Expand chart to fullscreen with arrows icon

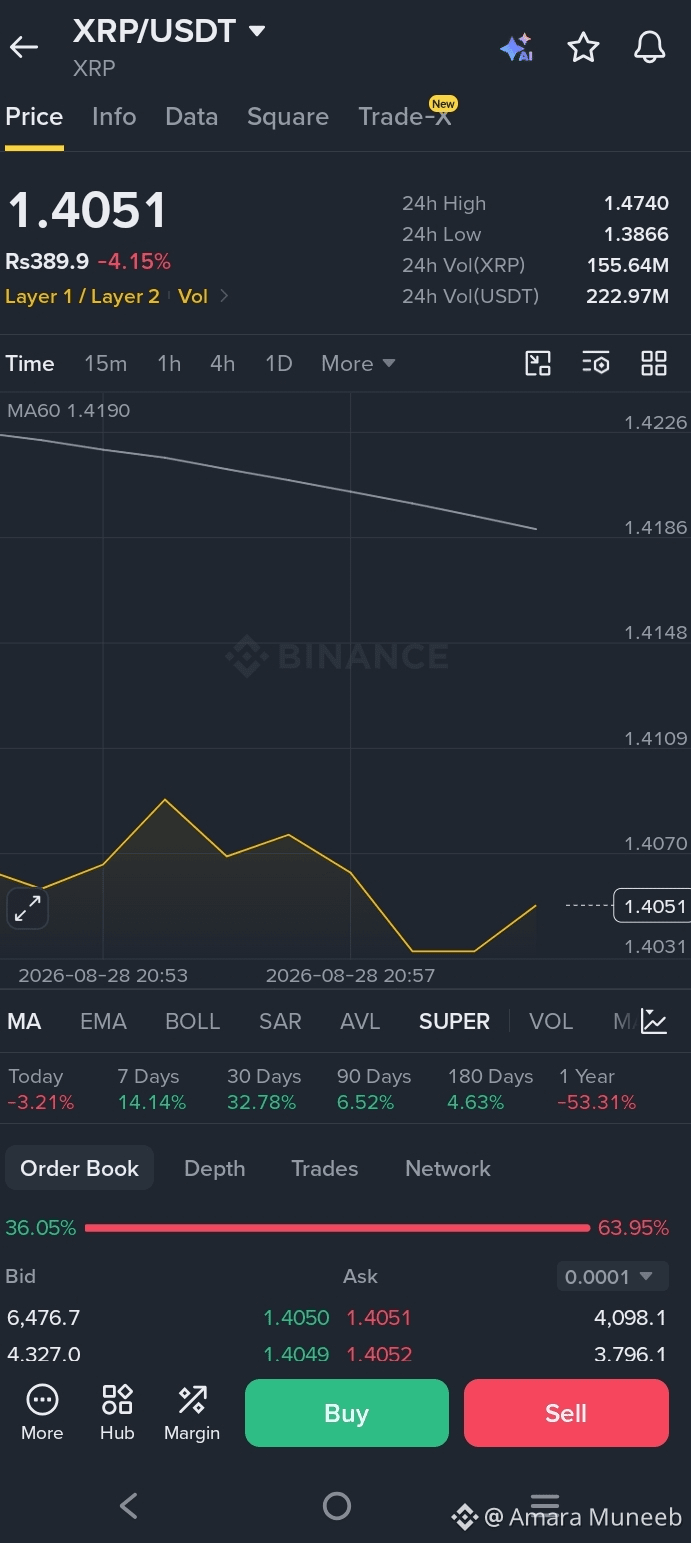[x=27, y=908]
